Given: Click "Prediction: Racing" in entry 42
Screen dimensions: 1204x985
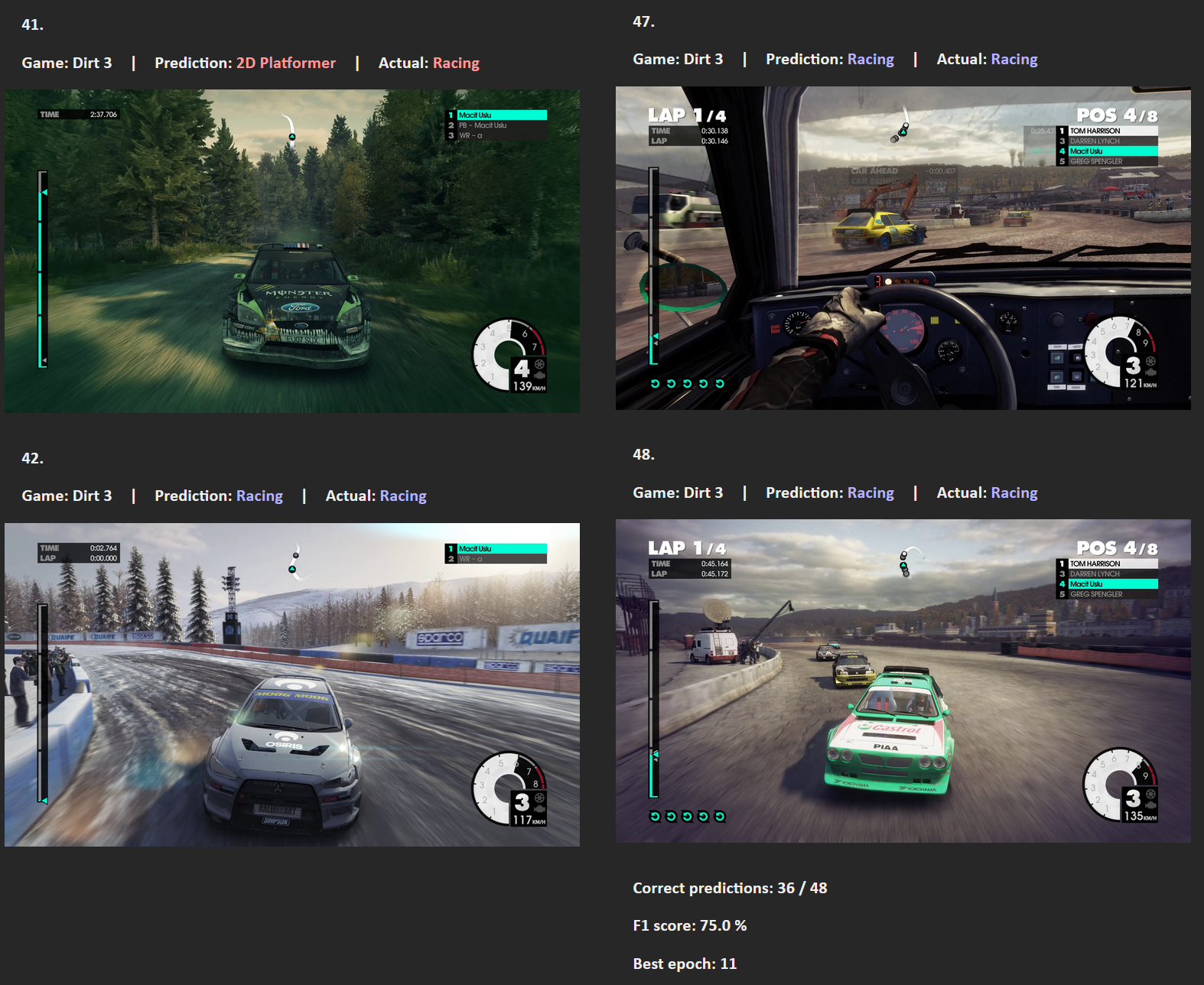Looking at the screenshot, I should 219,496.
